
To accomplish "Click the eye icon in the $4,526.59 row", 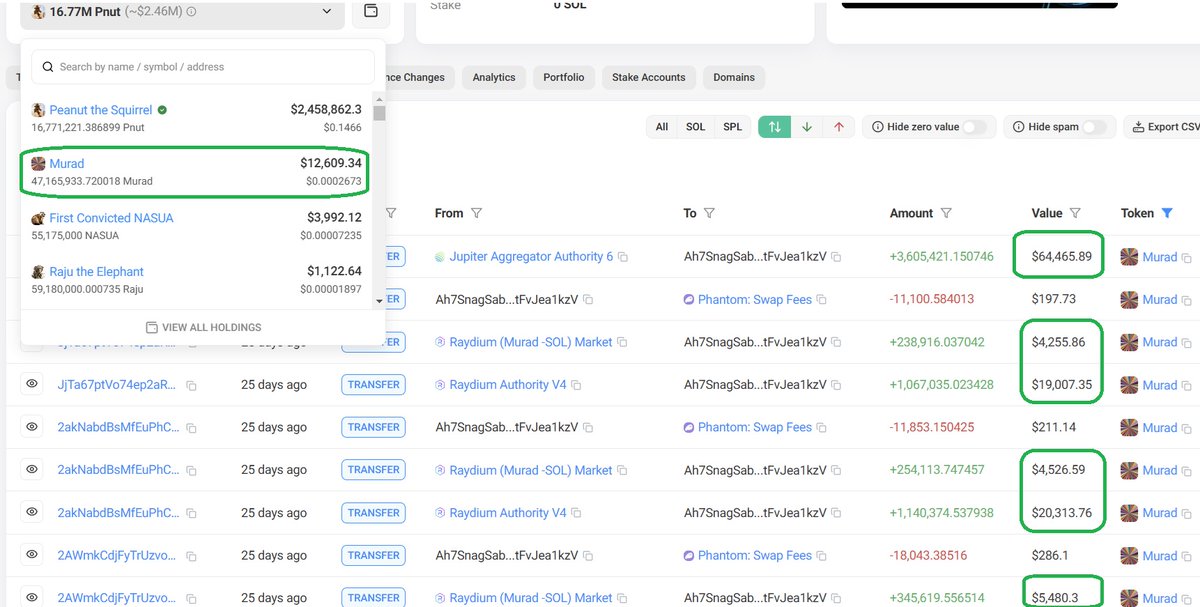I will [32, 469].
